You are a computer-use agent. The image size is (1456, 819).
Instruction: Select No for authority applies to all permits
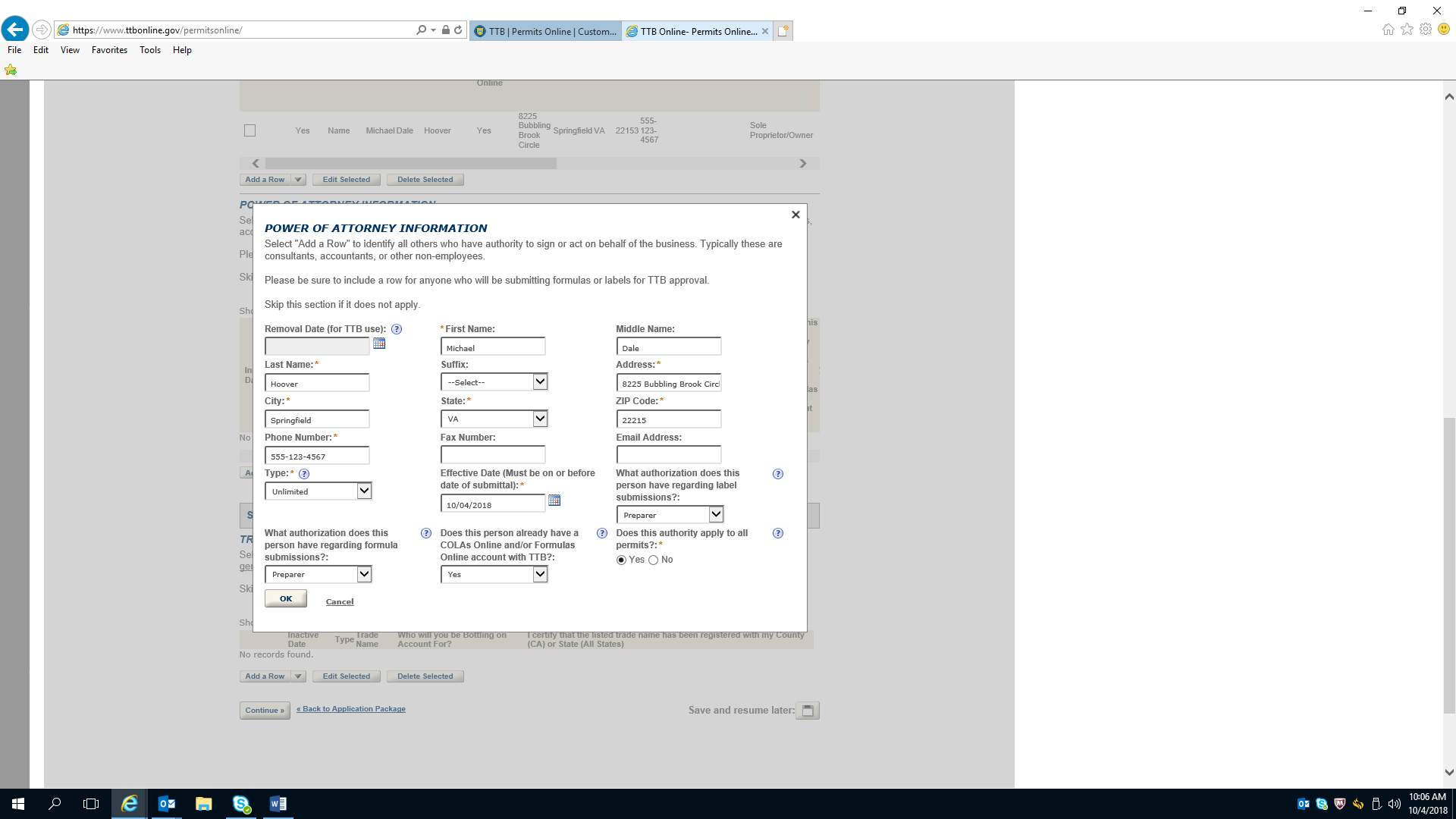(x=654, y=560)
